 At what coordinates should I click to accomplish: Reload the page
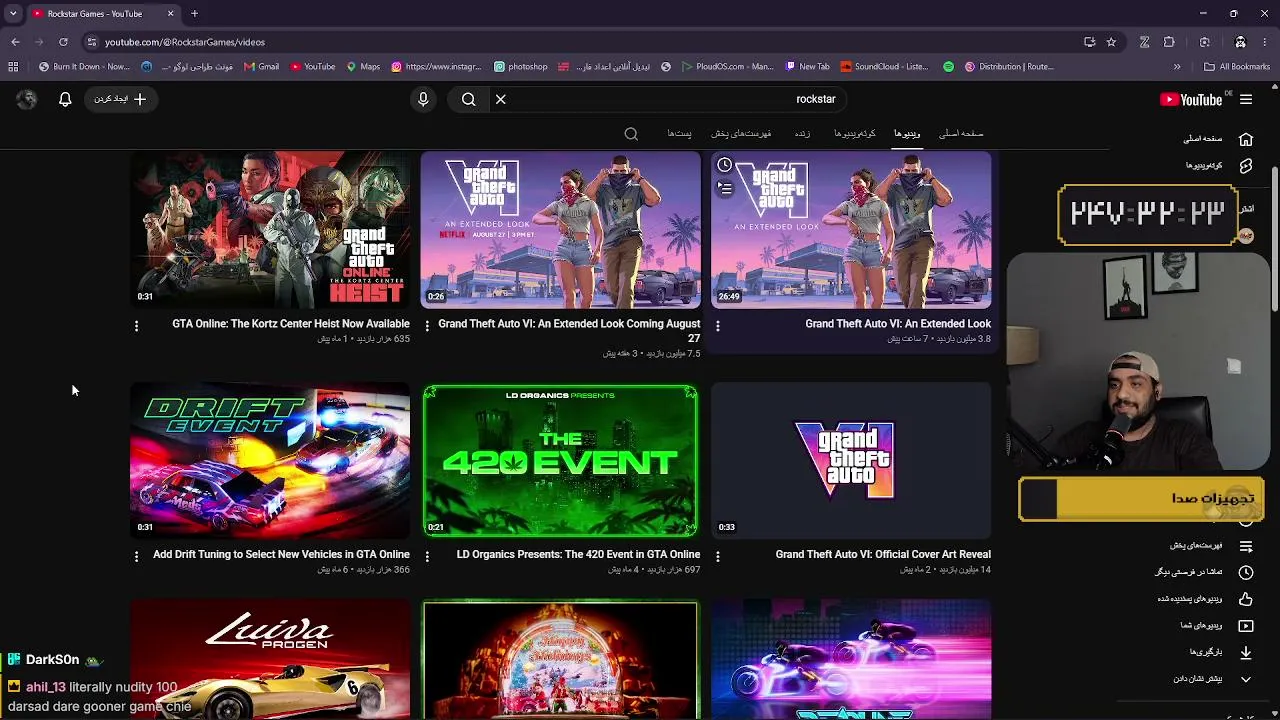pos(63,42)
